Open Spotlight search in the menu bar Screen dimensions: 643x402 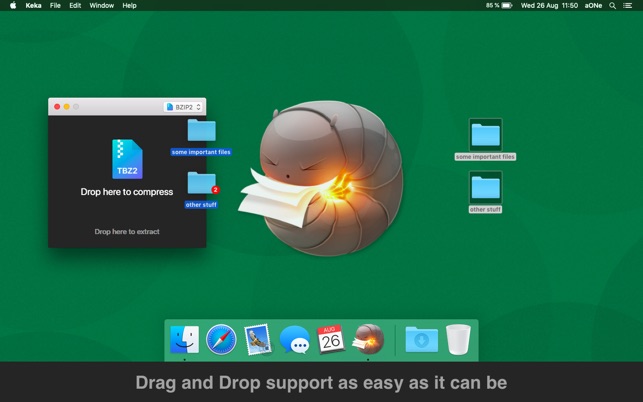[x=612, y=6]
